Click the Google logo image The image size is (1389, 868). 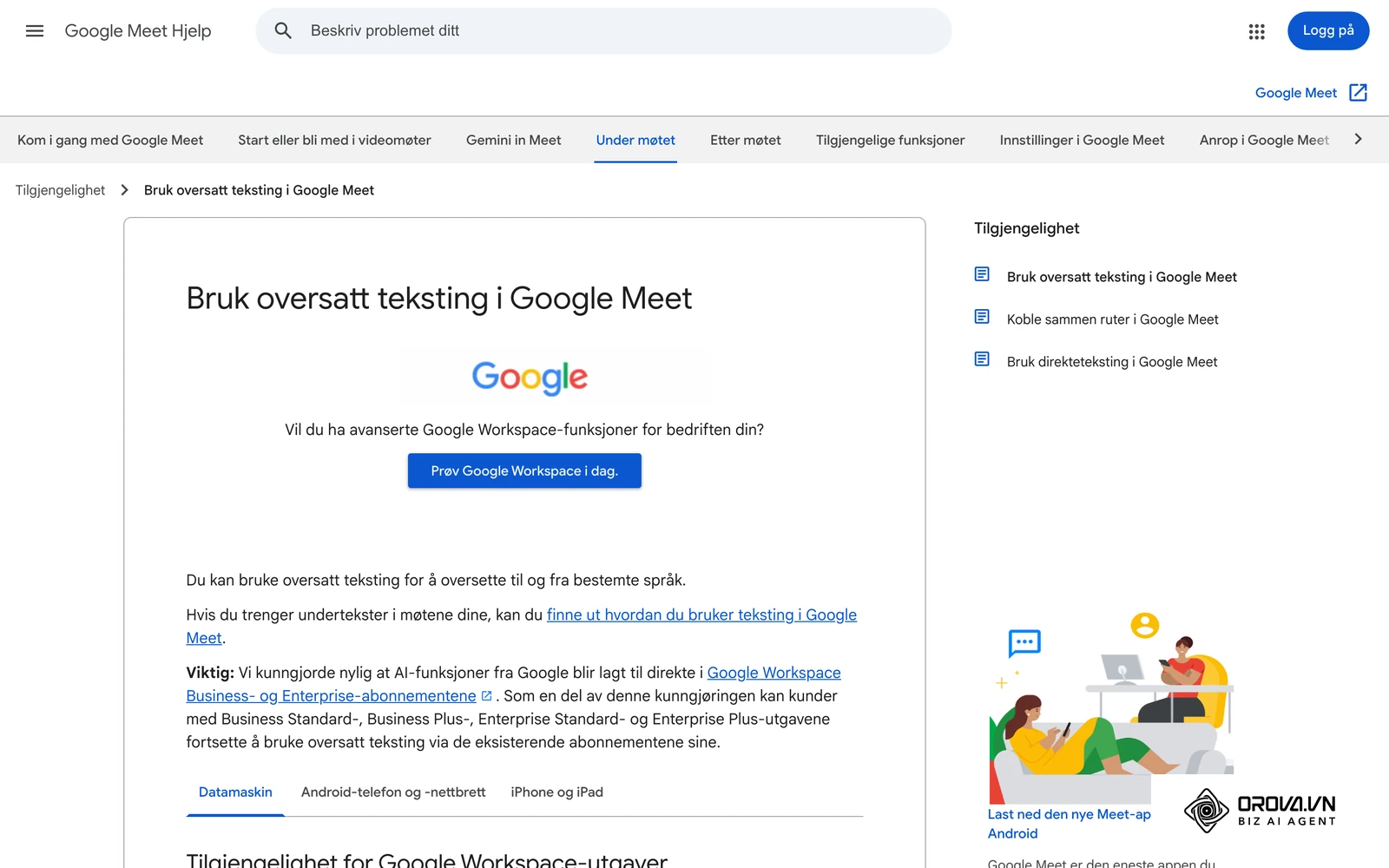click(530, 378)
